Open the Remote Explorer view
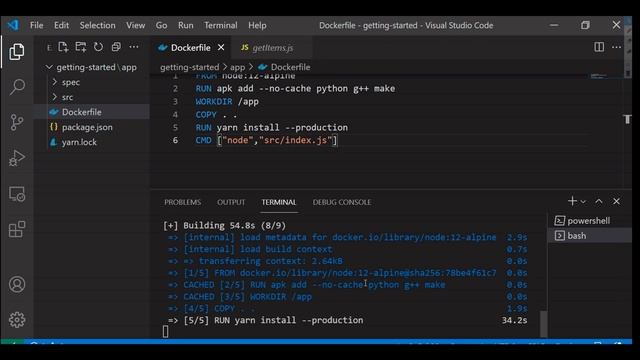Screen dimensions: 640x360 pos(17,194)
